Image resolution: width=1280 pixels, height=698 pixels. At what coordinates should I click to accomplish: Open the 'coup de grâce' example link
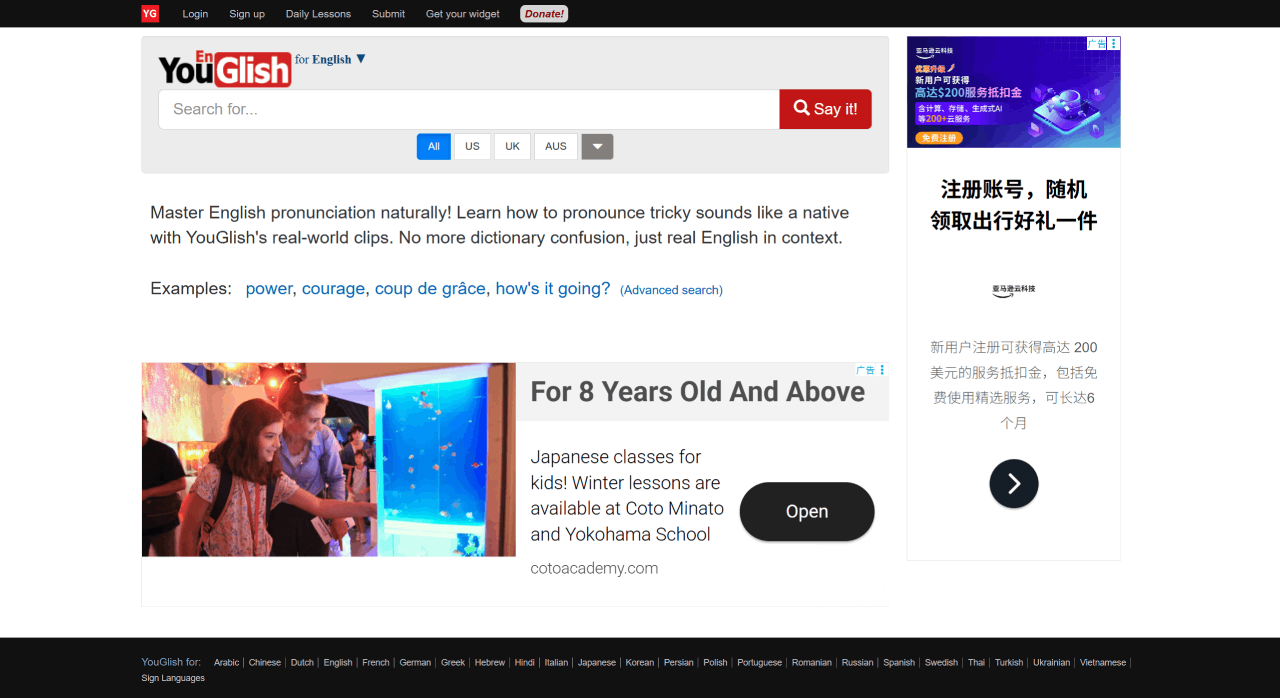pos(430,288)
